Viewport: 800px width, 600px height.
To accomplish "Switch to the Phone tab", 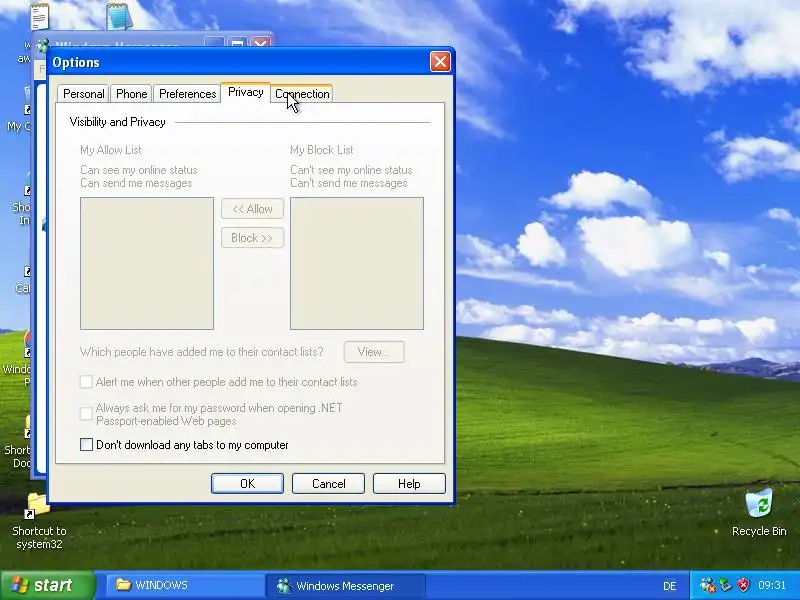I will (131, 94).
